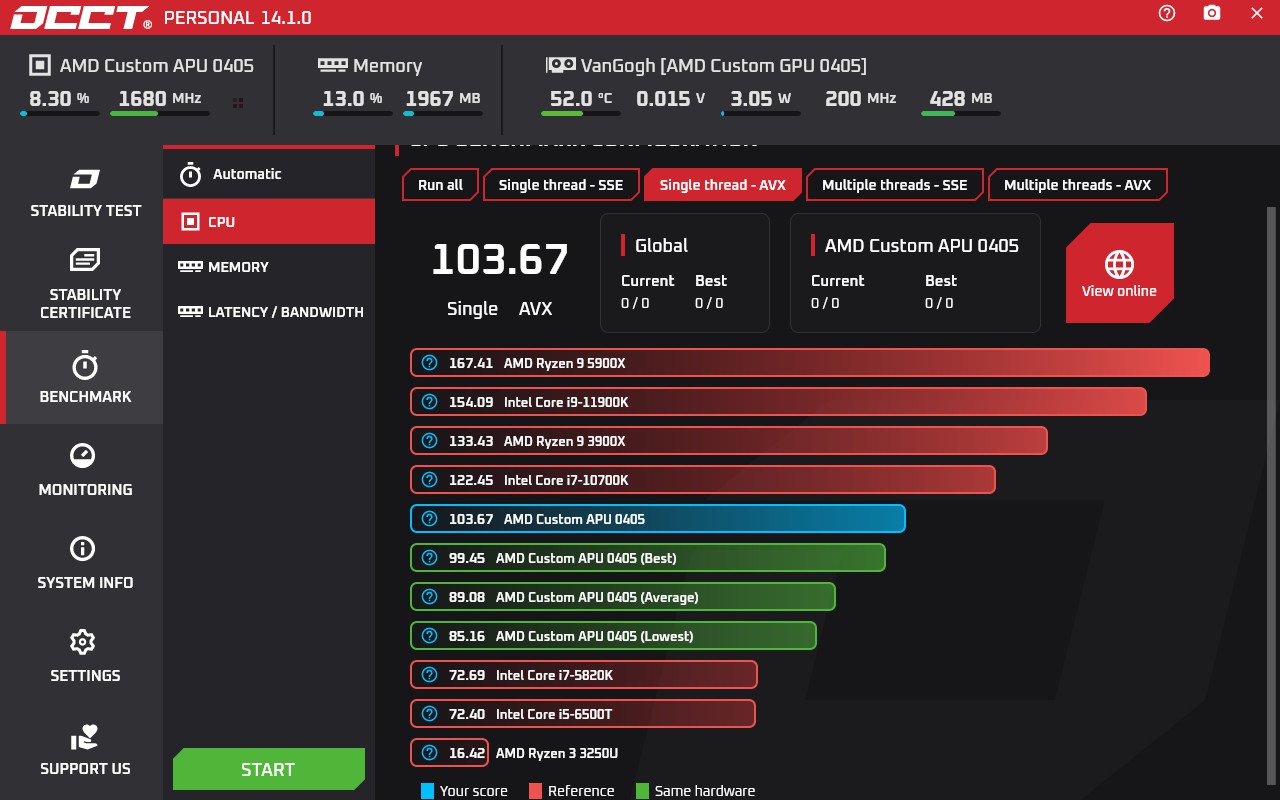Click the View online button

pos(1119,273)
